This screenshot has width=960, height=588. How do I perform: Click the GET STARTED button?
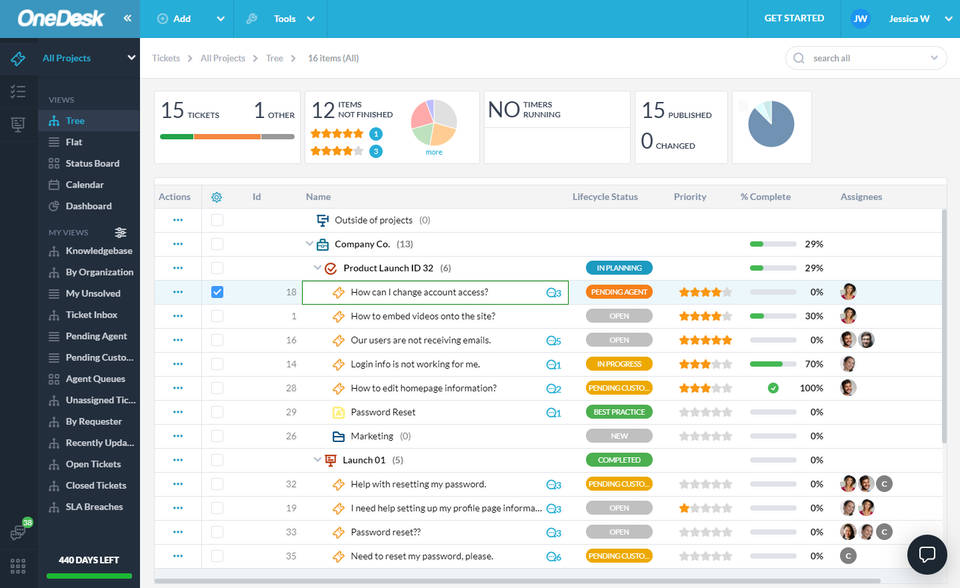(794, 18)
